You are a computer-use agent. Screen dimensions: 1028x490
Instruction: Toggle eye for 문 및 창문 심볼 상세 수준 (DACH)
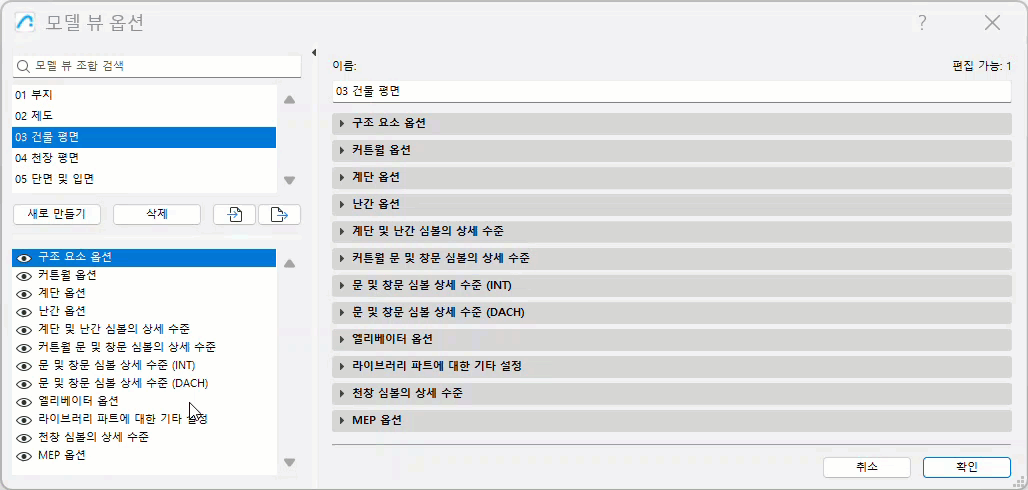25,383
